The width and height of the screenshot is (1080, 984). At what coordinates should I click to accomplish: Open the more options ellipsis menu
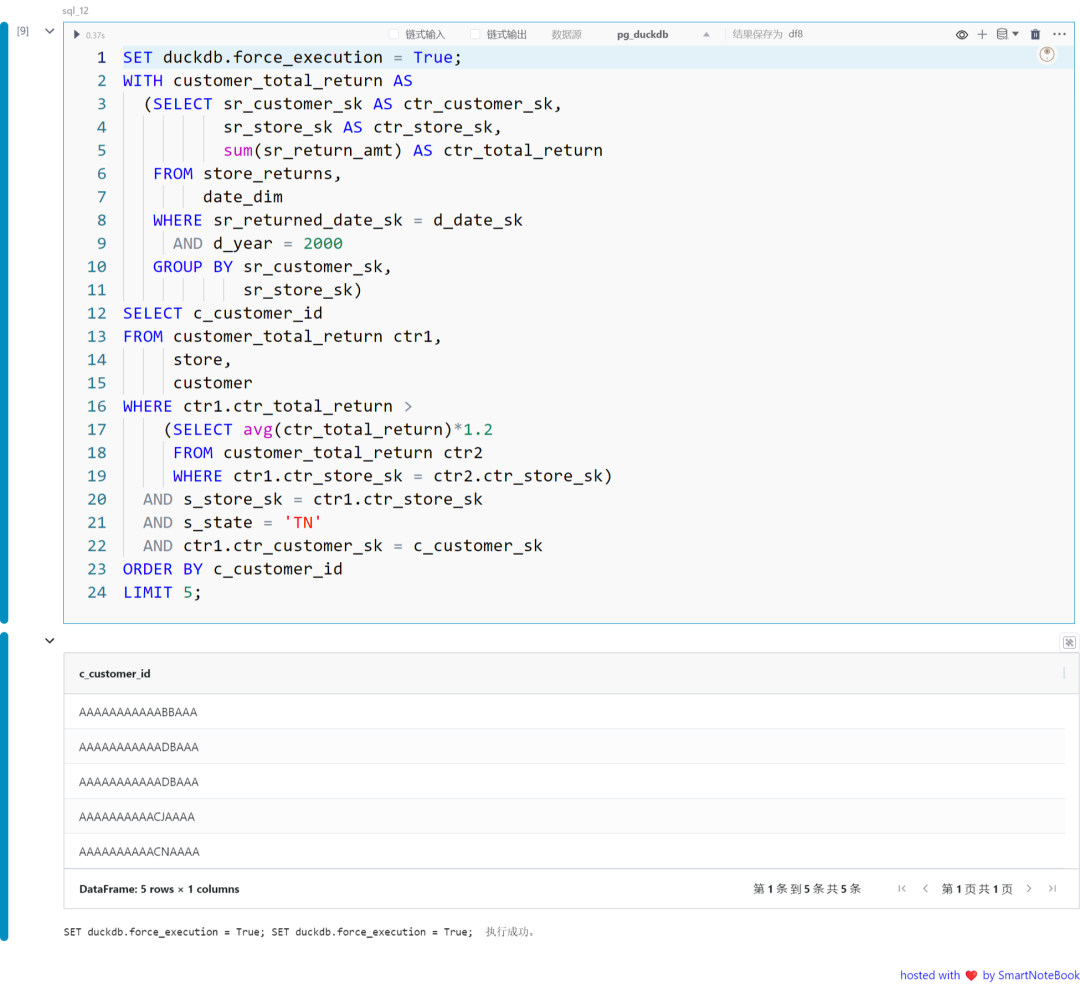point(1059,33)
